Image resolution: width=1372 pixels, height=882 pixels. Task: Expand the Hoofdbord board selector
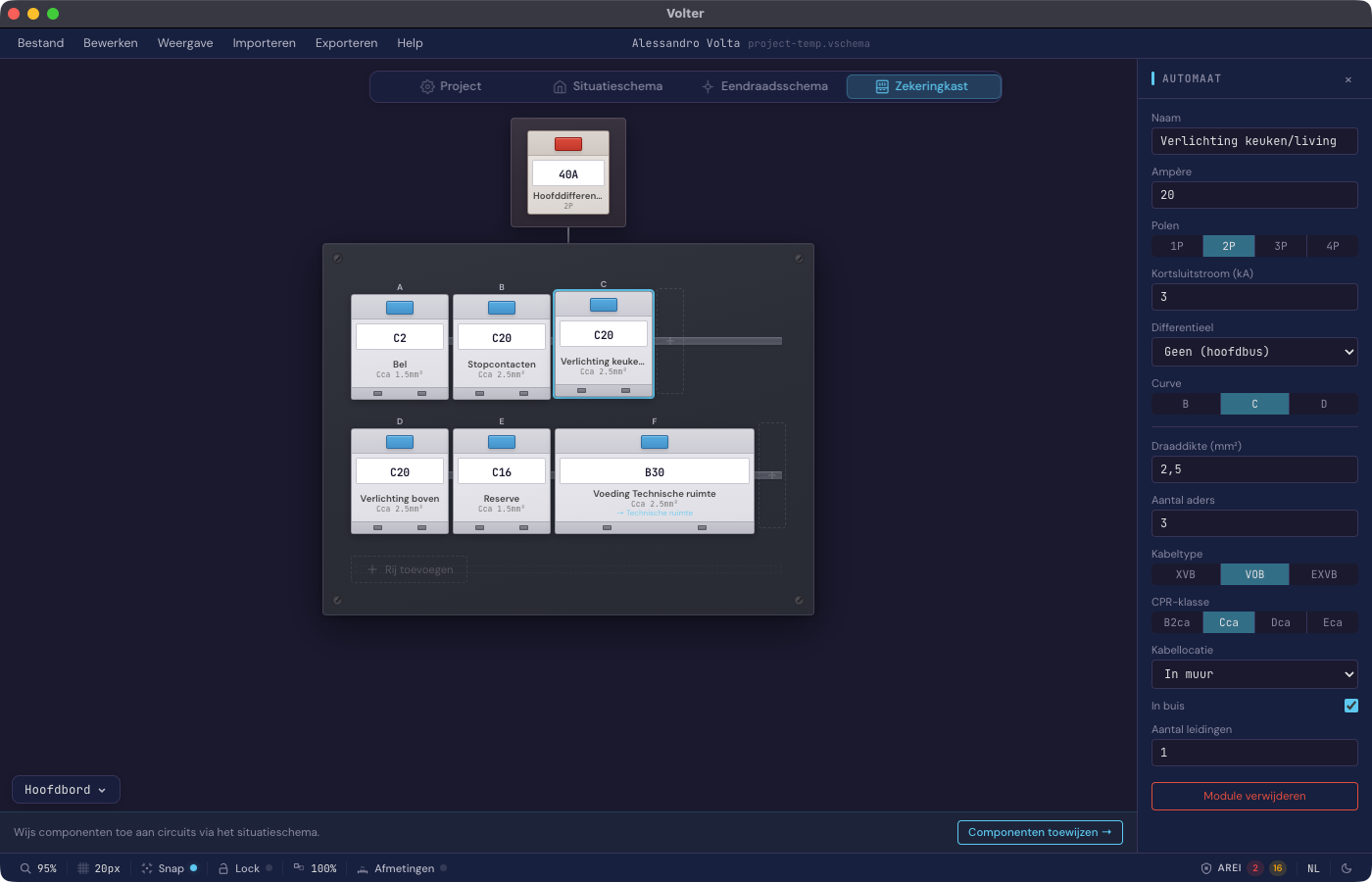pos(66,790)
